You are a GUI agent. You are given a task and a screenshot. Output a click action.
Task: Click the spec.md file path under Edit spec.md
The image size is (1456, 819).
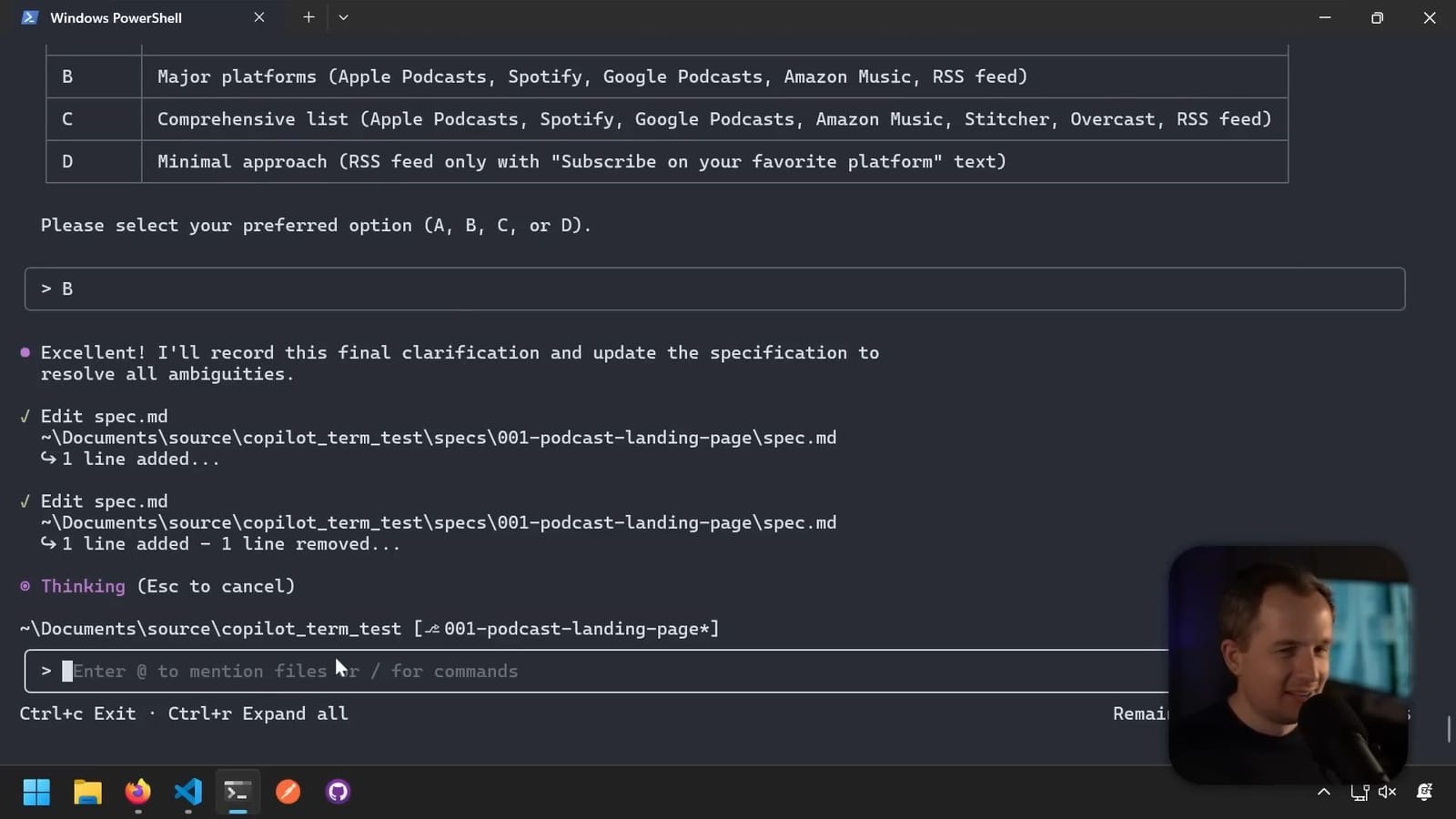[439, 438]
